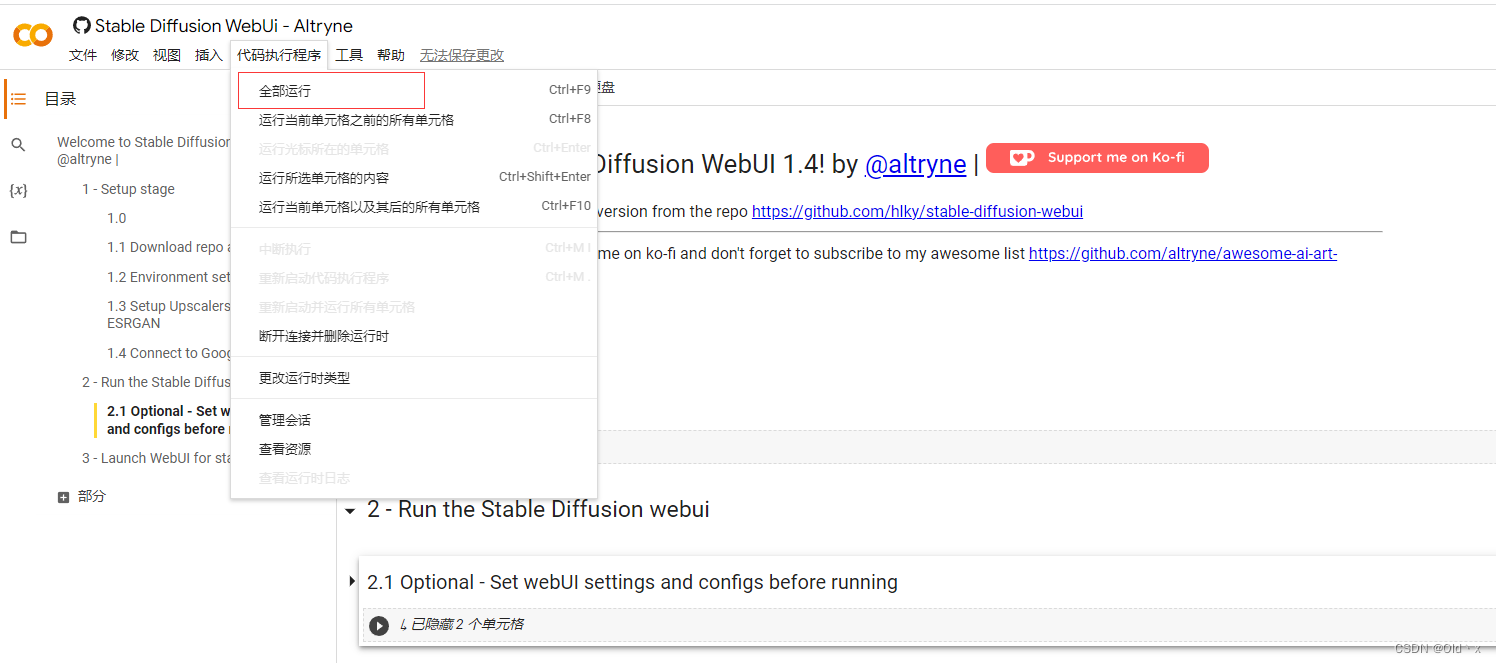Go to '1.2 Environment' entry in contents
This screenshot has height=663, width=1496.
[x=168, y=277]
